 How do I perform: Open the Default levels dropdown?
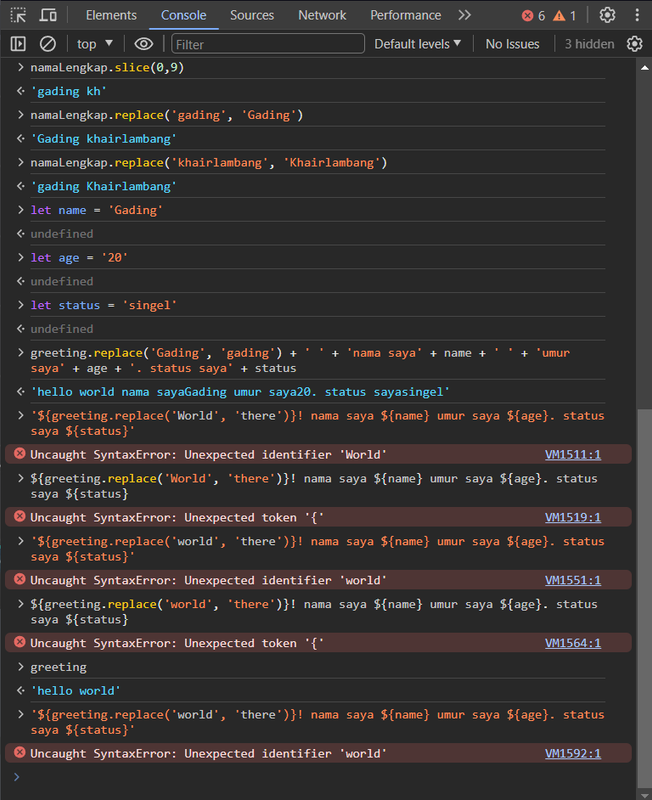(417, 44)
